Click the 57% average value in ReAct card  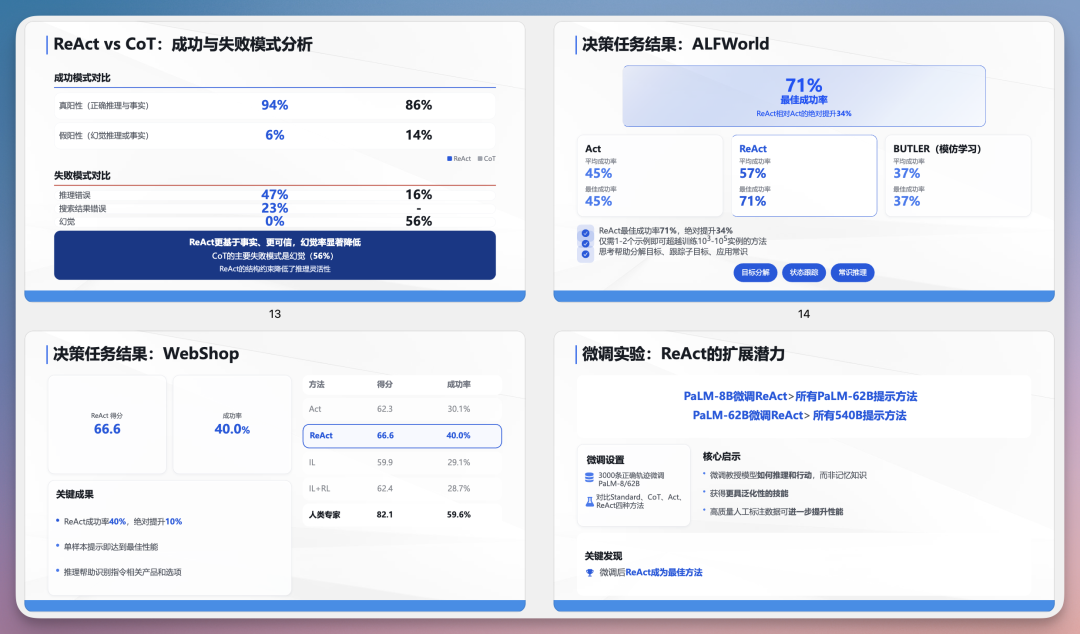(x=752, y=174)
